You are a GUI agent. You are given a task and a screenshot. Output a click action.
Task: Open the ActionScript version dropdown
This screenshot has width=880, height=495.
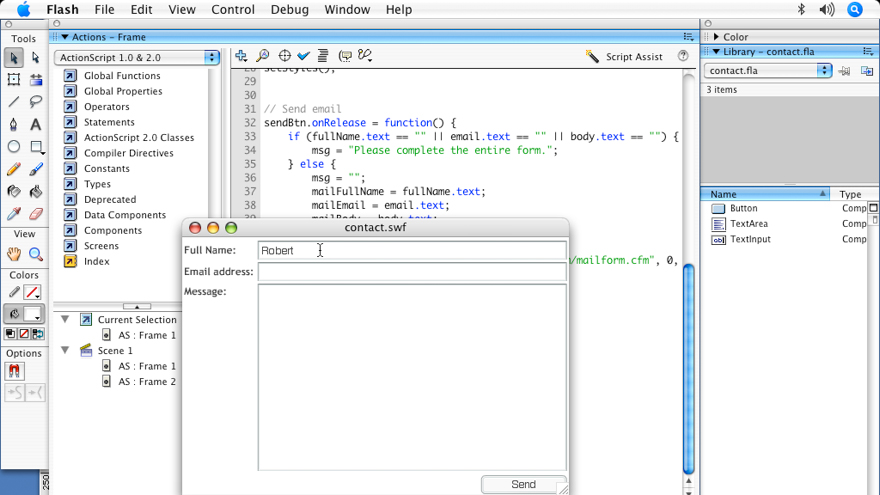[x=136, y=57]
